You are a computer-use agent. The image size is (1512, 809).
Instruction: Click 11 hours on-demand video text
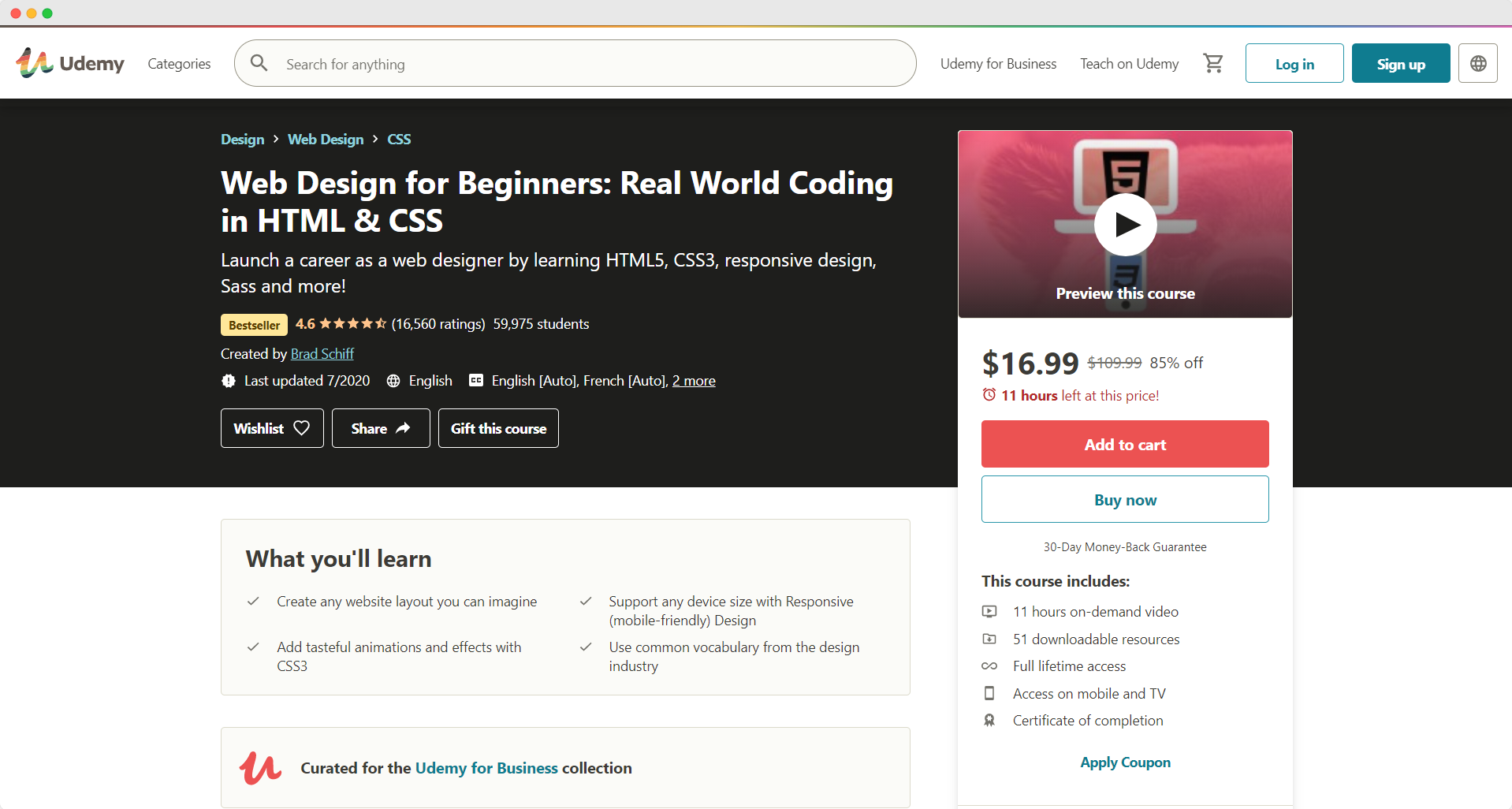pyautogui.click(x=1096, y=612)
